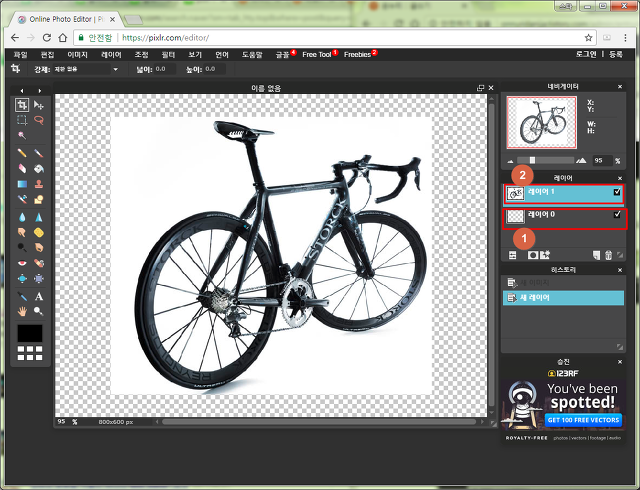Select the Burn tool

(x=39, y=247)
